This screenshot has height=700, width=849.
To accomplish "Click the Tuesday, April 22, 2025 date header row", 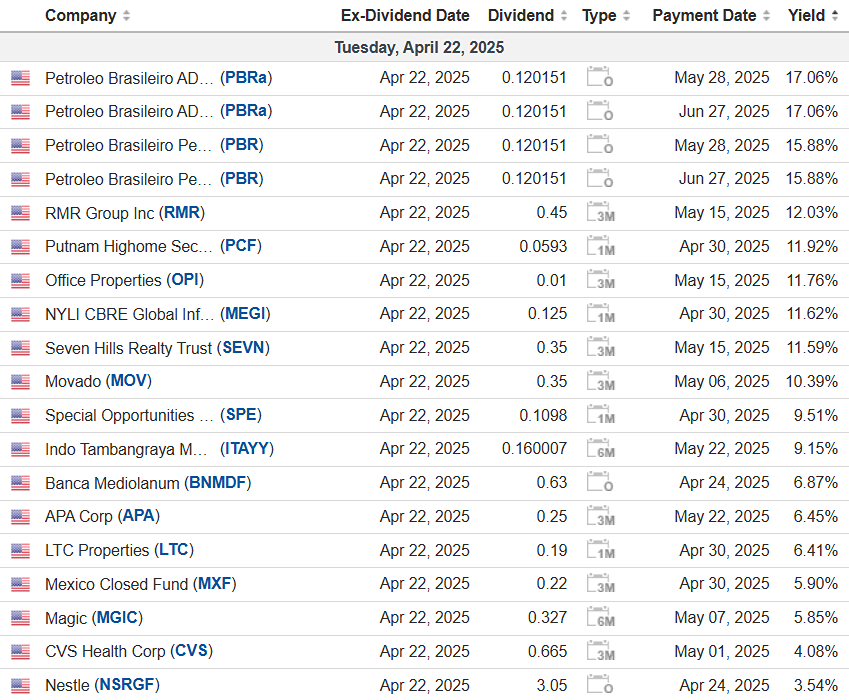I will tap(419, 47).
